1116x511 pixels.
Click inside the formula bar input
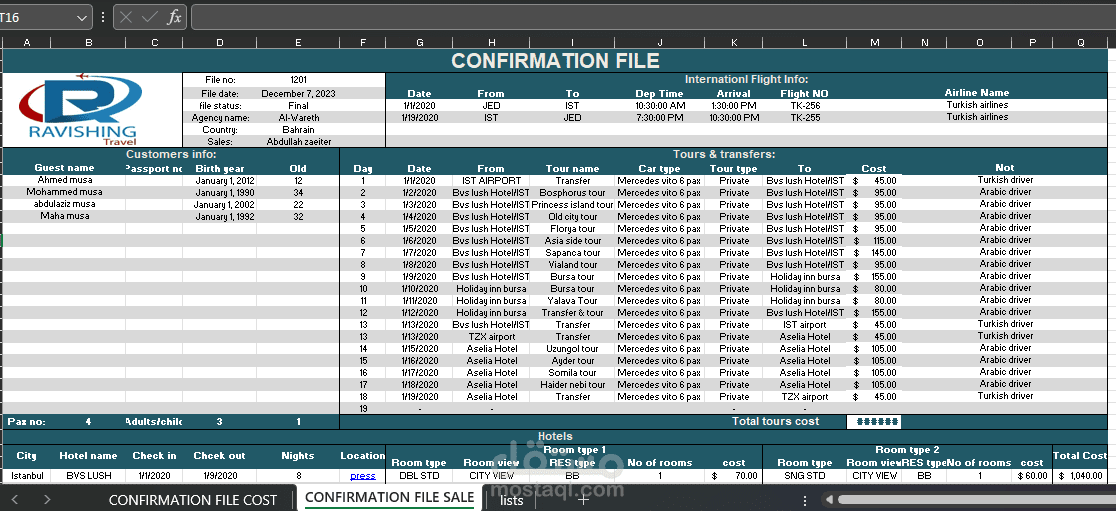click(653, 17)
